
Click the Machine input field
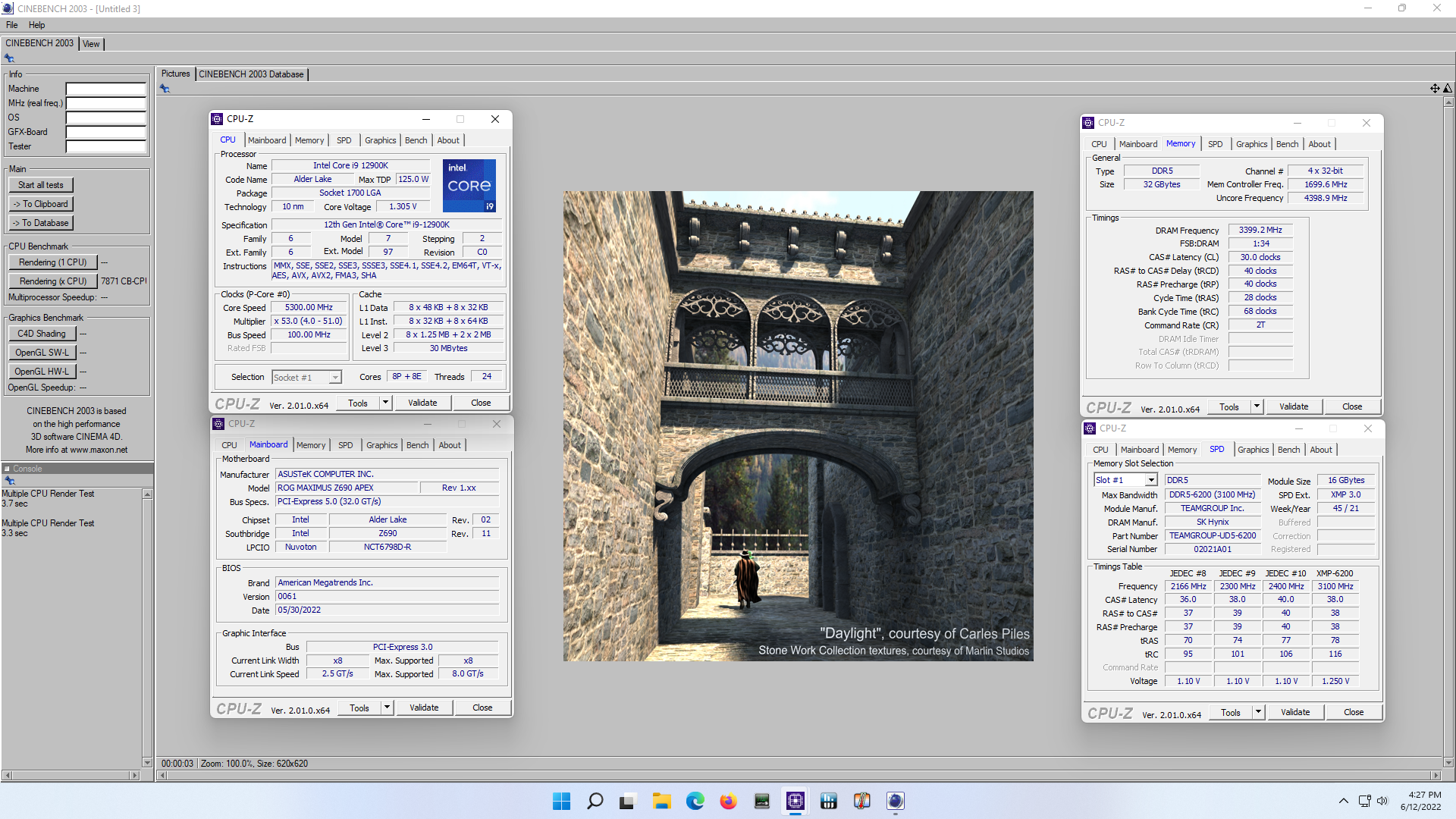(105, 89)
